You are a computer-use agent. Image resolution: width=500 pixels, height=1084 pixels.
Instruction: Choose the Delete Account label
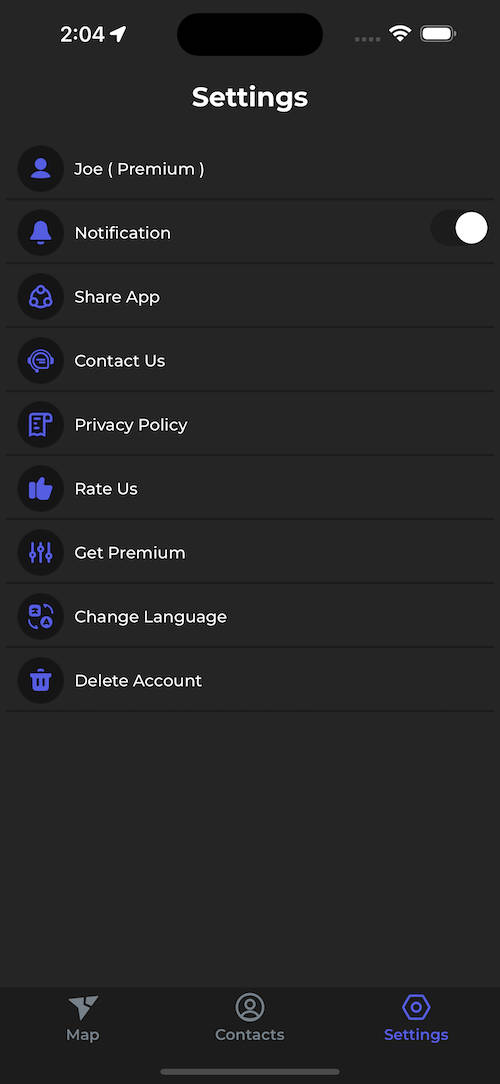tap(138, 680)
